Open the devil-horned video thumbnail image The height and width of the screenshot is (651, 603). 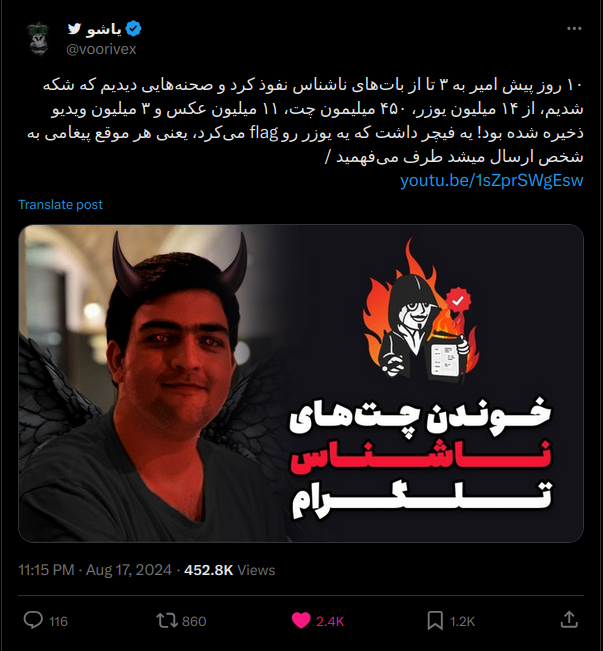(301, 383)
